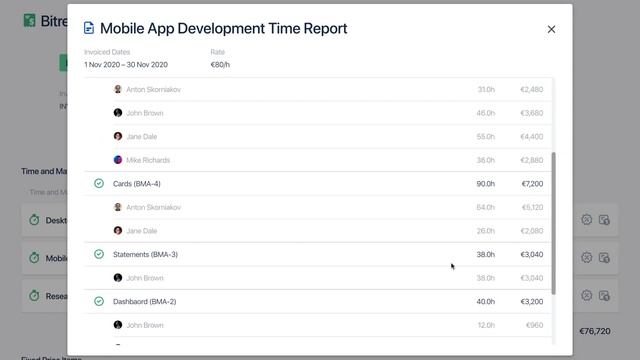Screen dimensions: 640x360
Task: Click the Bitrix logo icon in the background page
Action: 29,20
